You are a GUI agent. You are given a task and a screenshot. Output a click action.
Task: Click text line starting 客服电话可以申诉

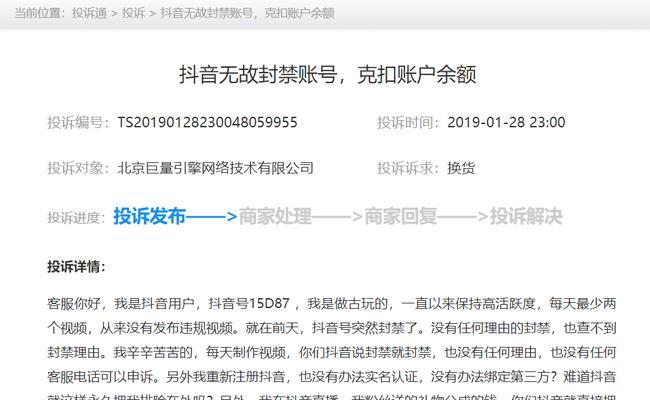[x=332, y=377]
